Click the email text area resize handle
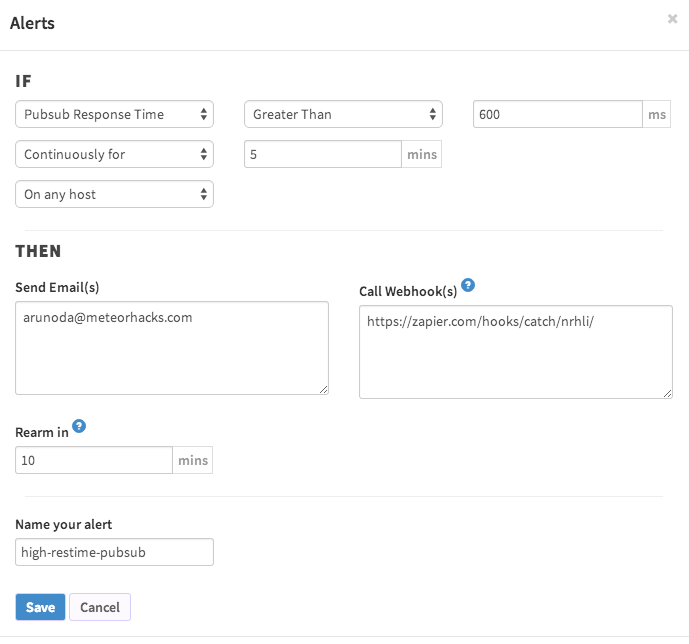The width and height of the screenshot is (689, 644). point(323,389)
